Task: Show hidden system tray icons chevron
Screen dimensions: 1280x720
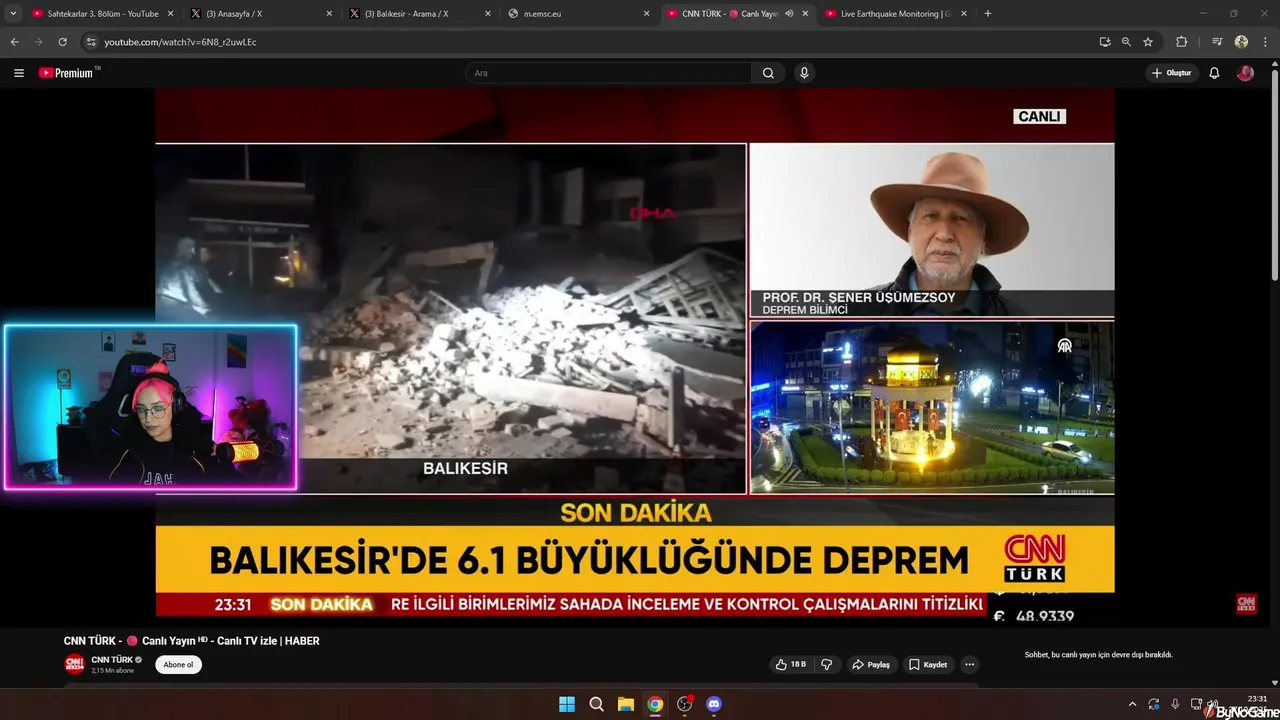Action: (x=1132, y=704)
